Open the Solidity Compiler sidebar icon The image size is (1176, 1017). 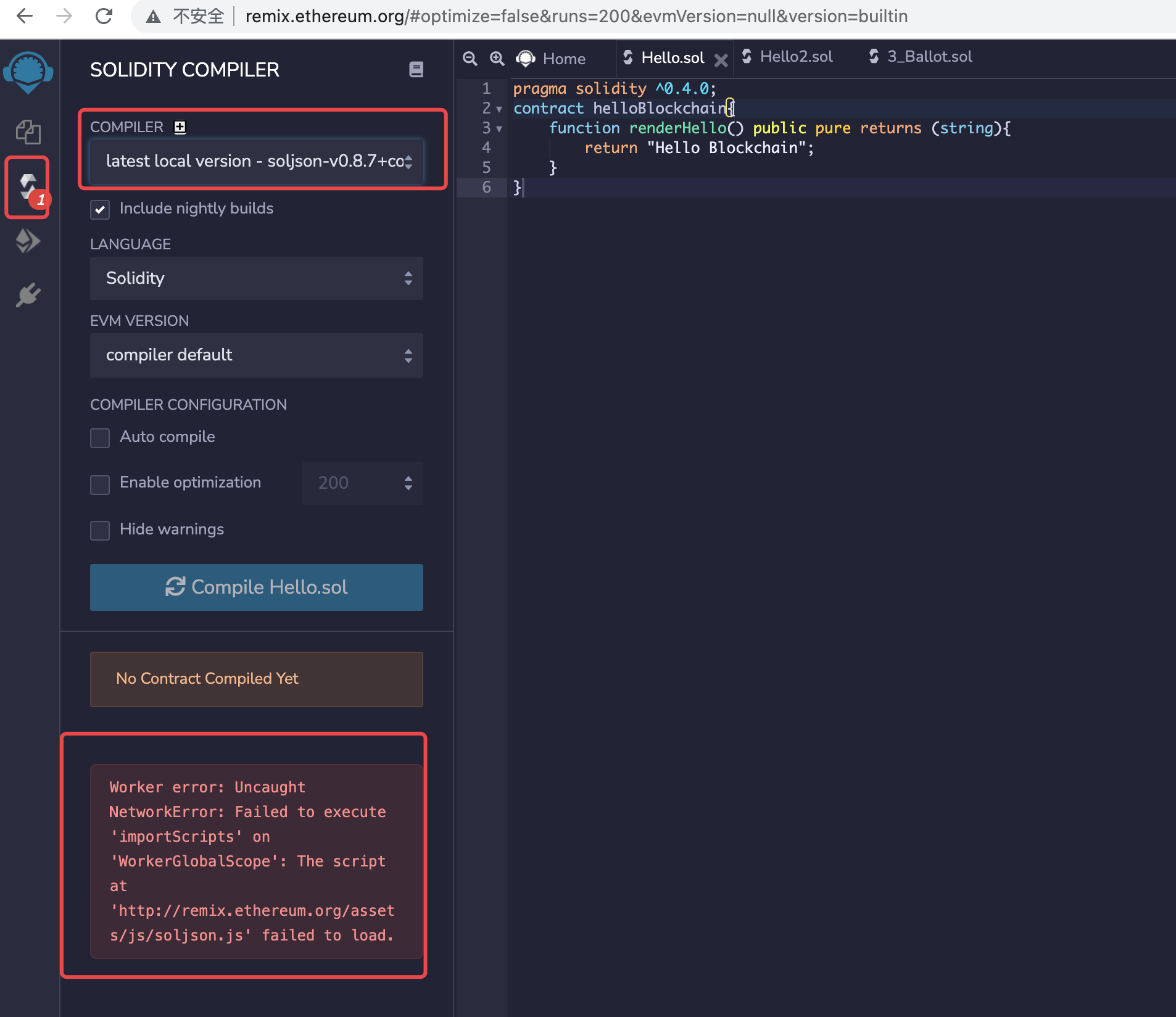tap(28, 187)
